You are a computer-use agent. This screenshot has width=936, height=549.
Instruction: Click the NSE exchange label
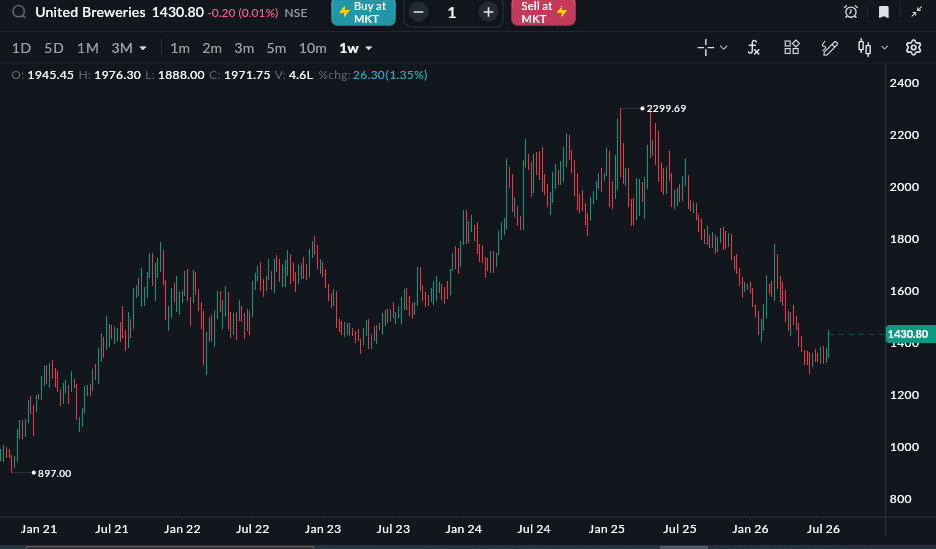[x=296, y=13]
